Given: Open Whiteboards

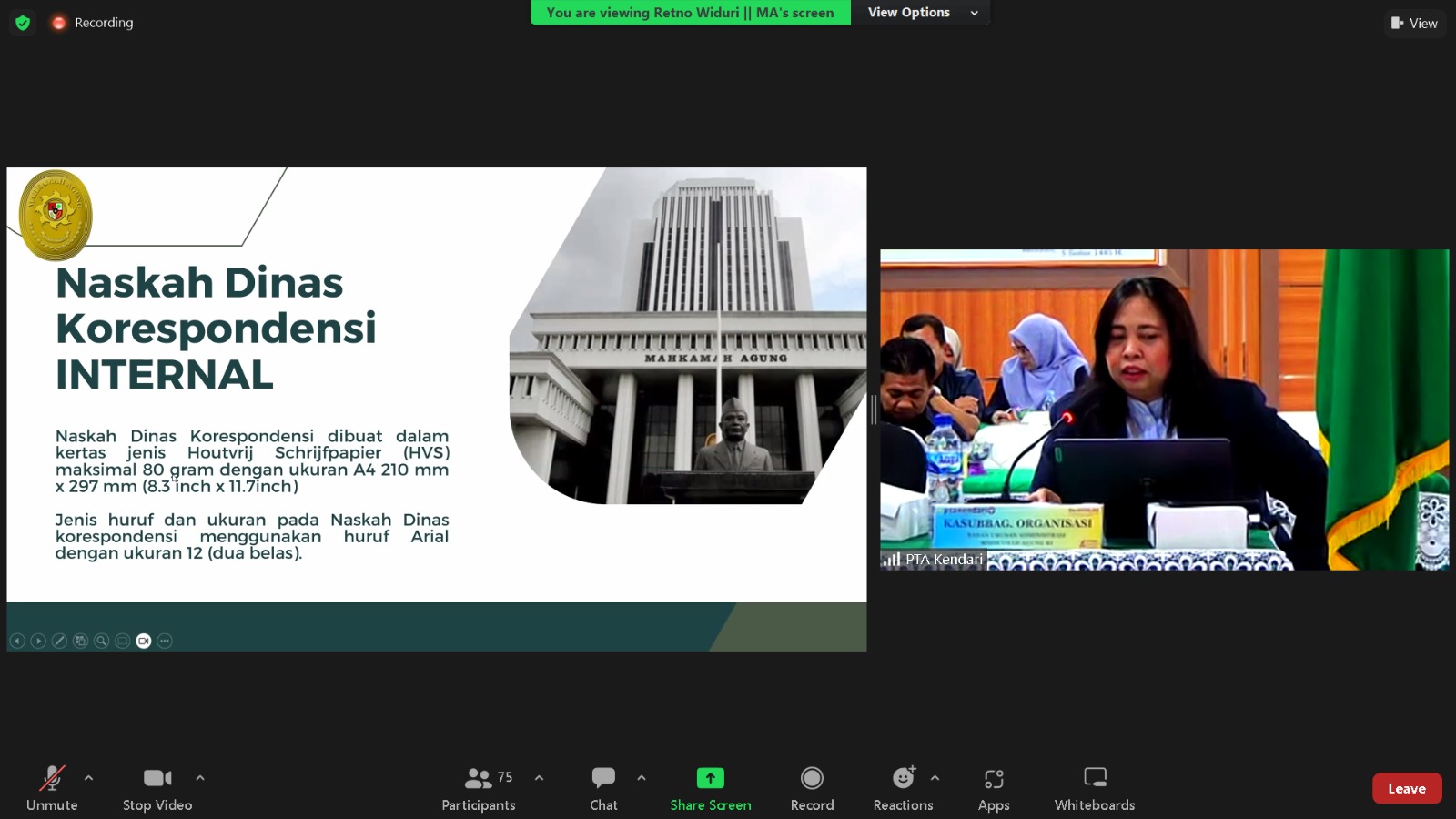Looking at the screenshot, I should click(1095, 787).
